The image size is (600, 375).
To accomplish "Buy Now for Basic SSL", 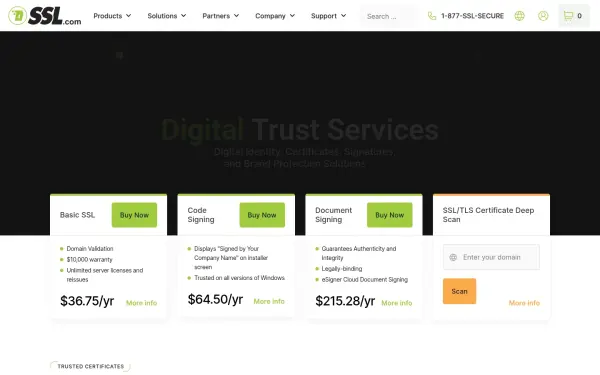I will 134,215.
